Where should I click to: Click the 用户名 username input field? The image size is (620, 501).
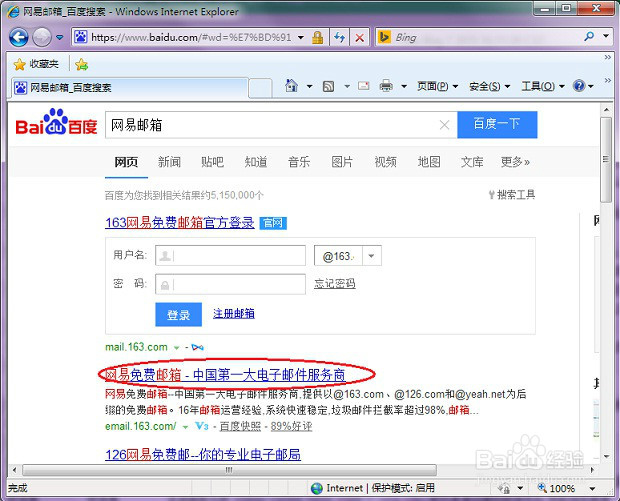[231, 255]
